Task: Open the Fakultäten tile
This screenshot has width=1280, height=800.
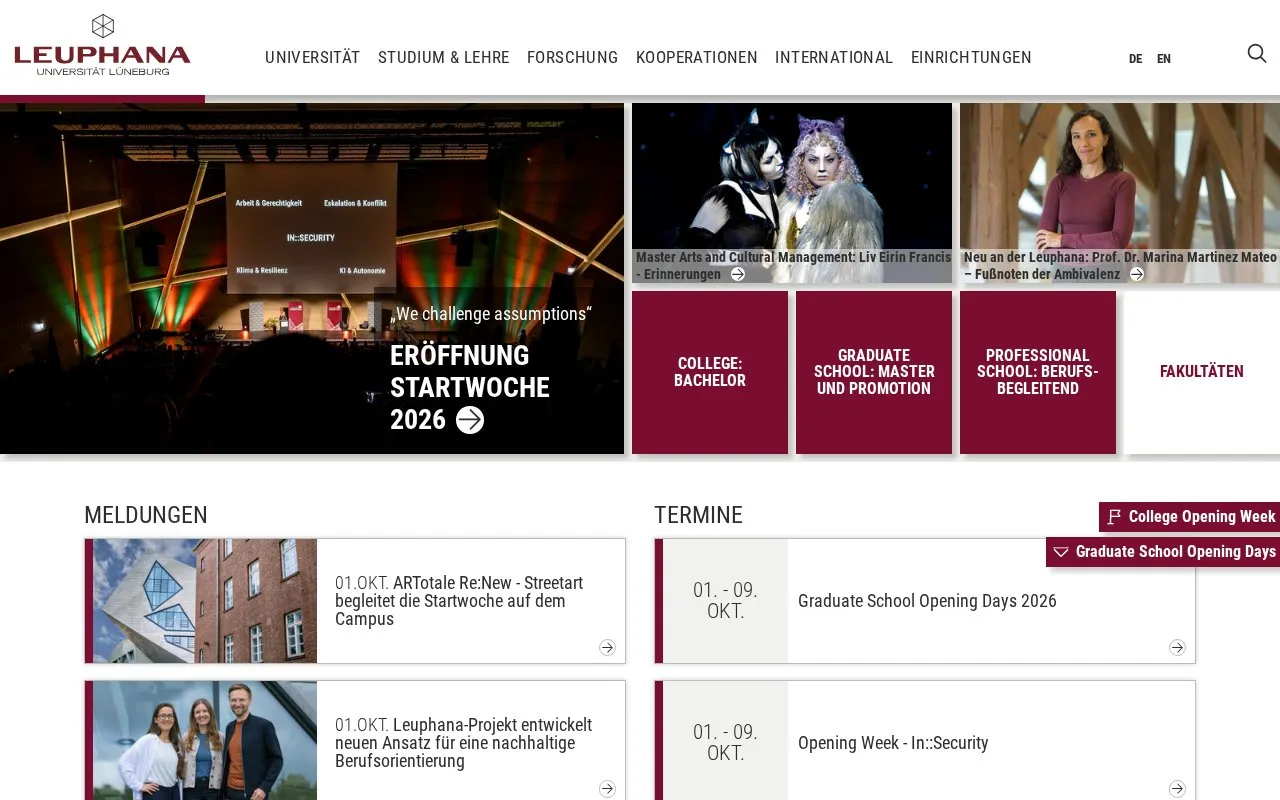Action: (x=1202, y=372)
